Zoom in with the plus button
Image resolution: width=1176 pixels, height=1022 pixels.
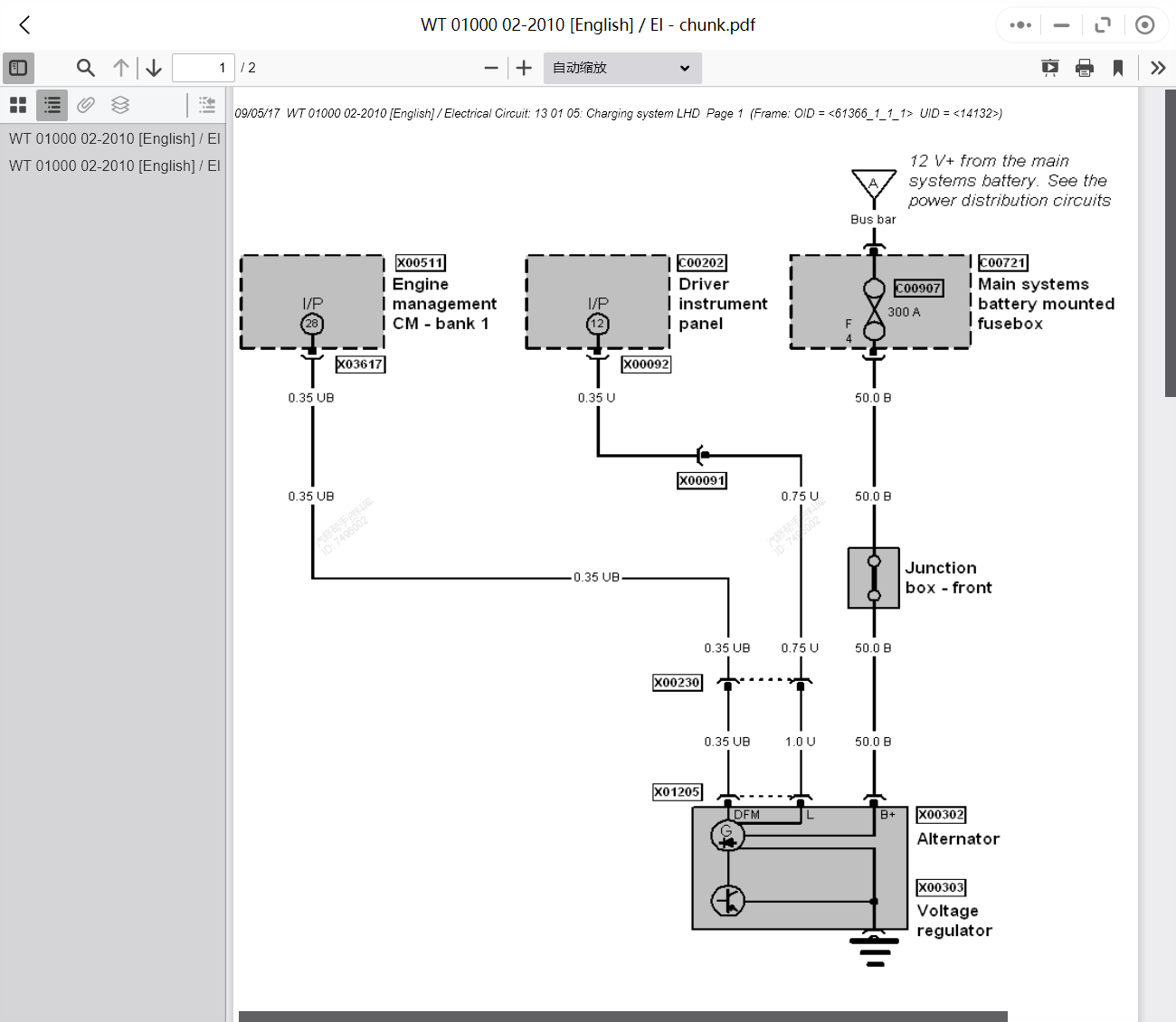coord(524,68)
